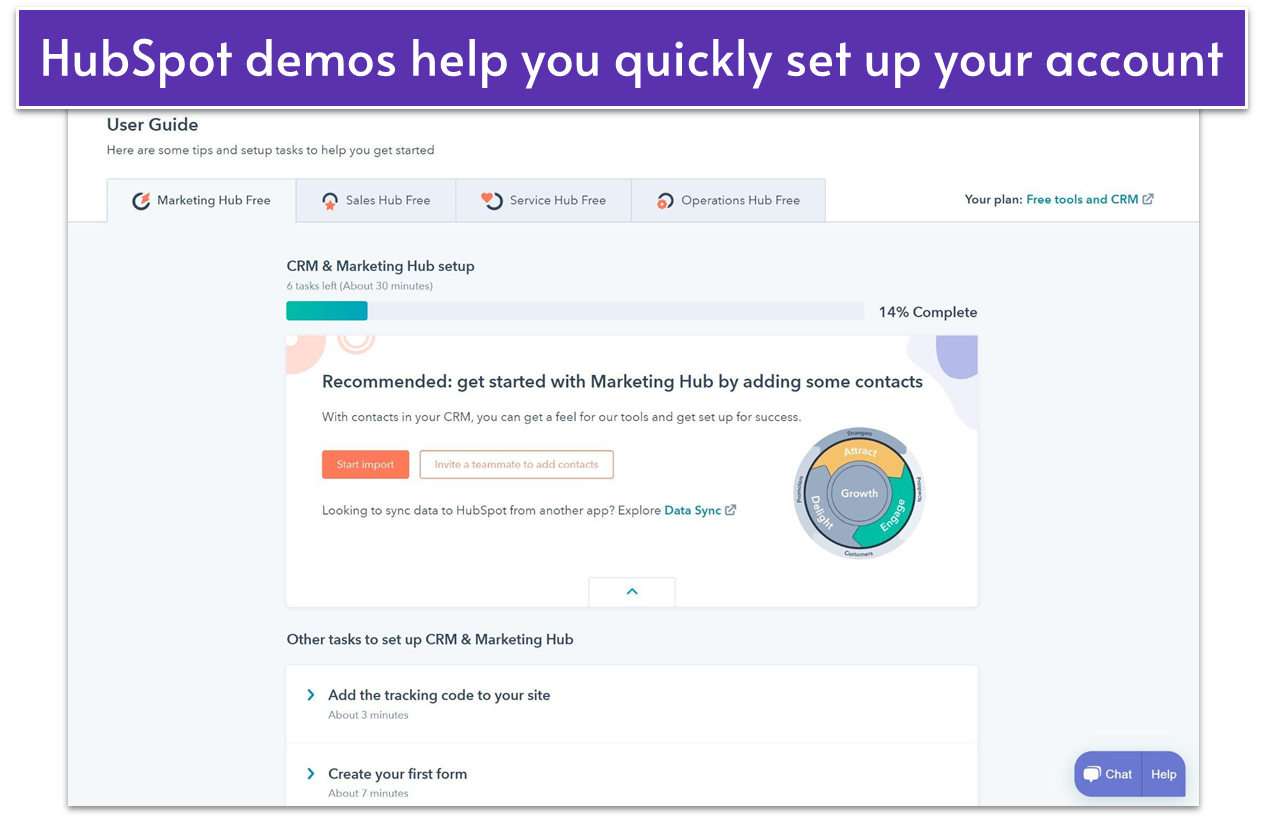This screenshot has width=1263, height=819.
Task: Click Invite a teammate to add contacts
Action: coord(516,464)
